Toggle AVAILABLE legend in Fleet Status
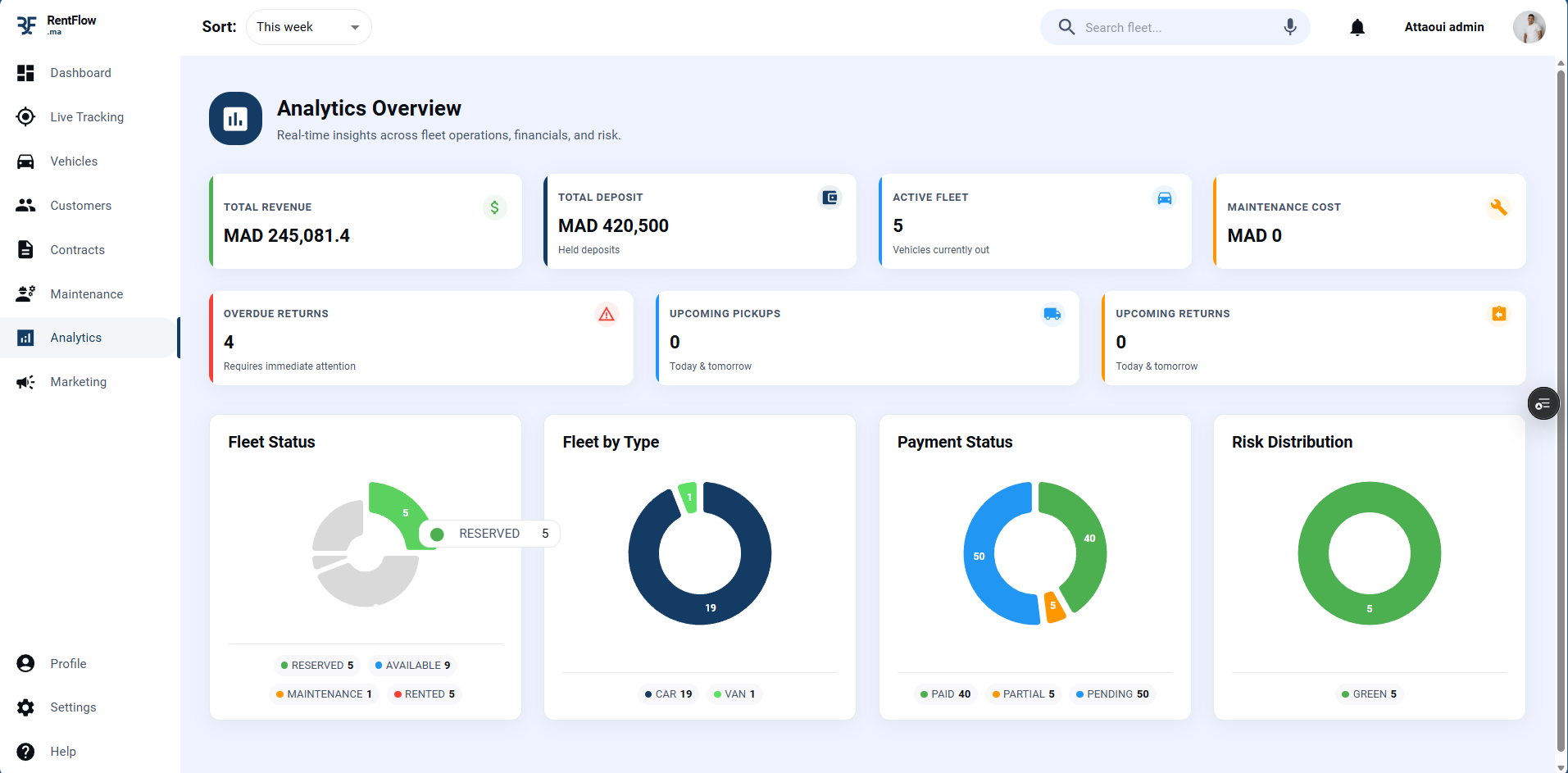The height and width of the screenshot is (773, 1568). point(412,666)
